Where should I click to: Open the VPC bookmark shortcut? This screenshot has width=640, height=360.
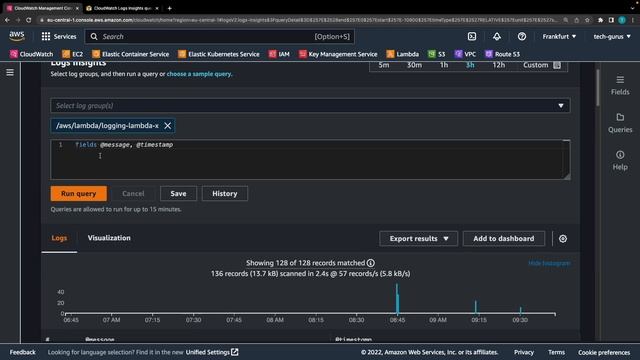tap(465, 54)
